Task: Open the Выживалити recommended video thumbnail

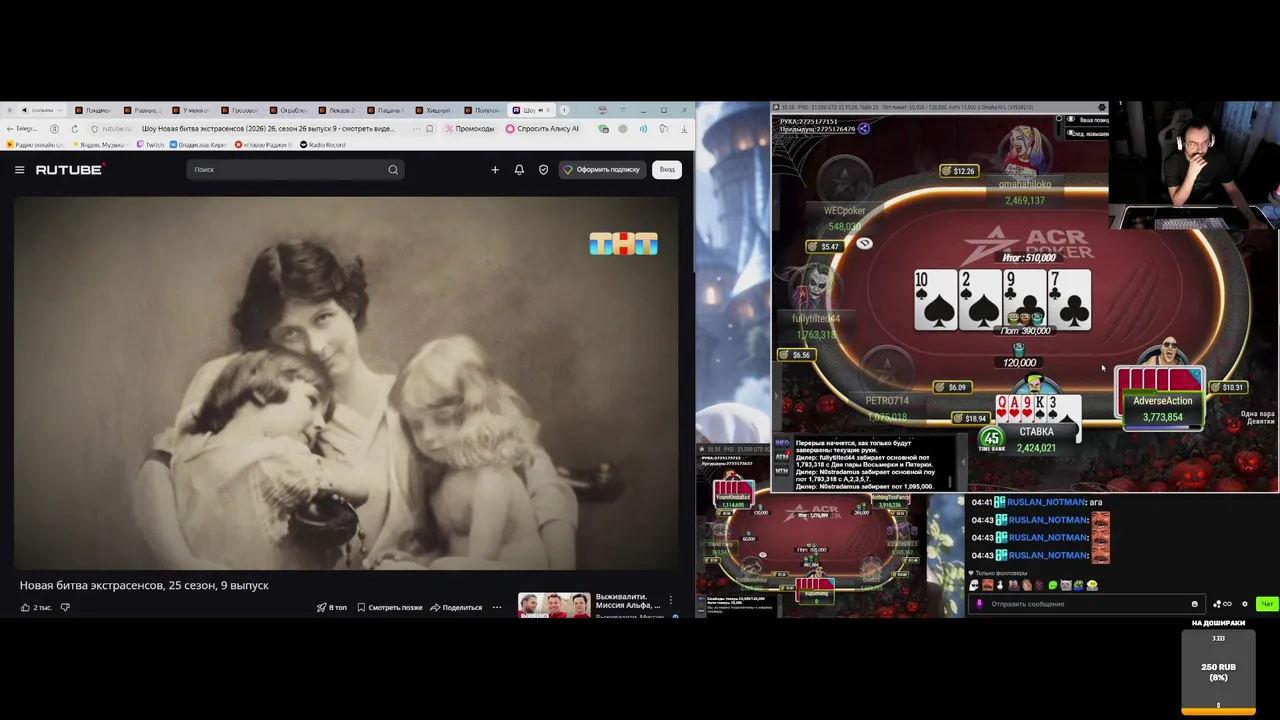Action: (554, 605)
